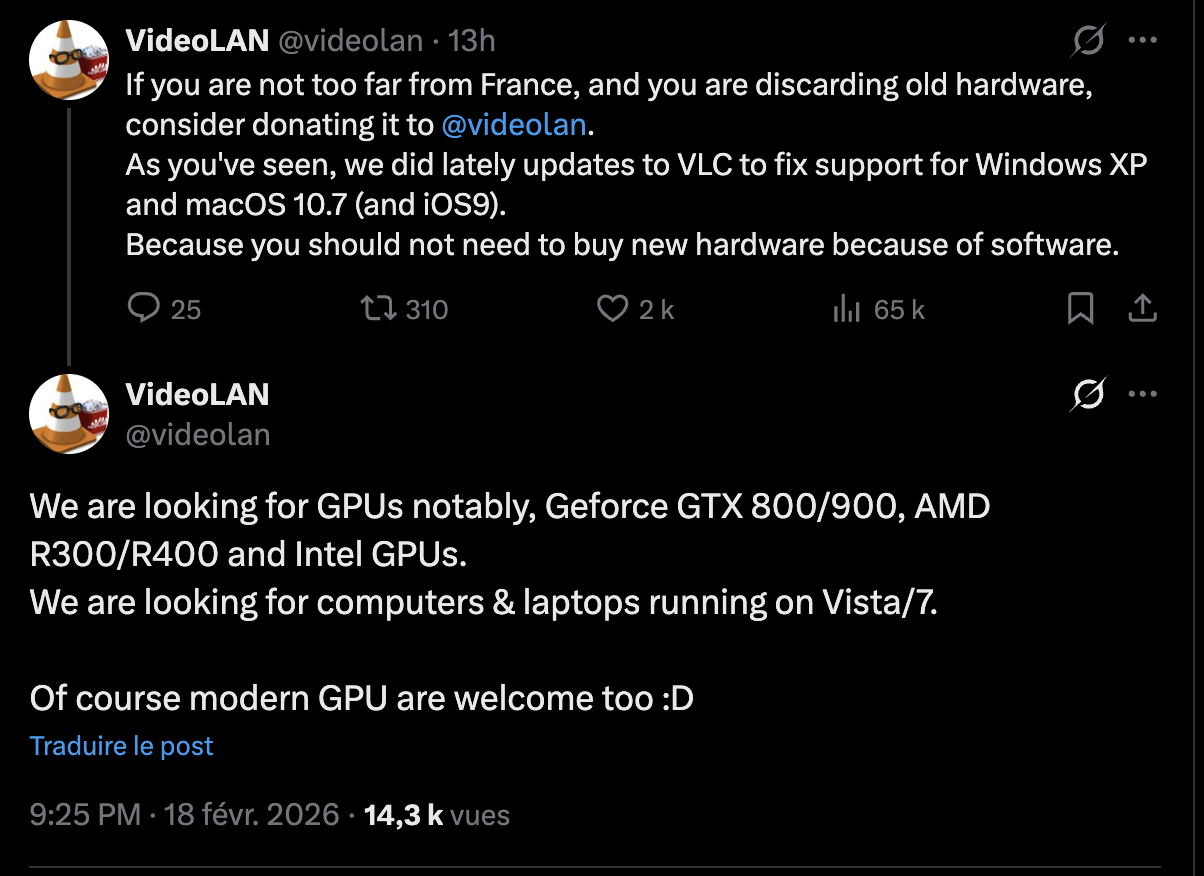View the 65 k analytics icon
1204x876 pixels.
(x=846, y=310)
